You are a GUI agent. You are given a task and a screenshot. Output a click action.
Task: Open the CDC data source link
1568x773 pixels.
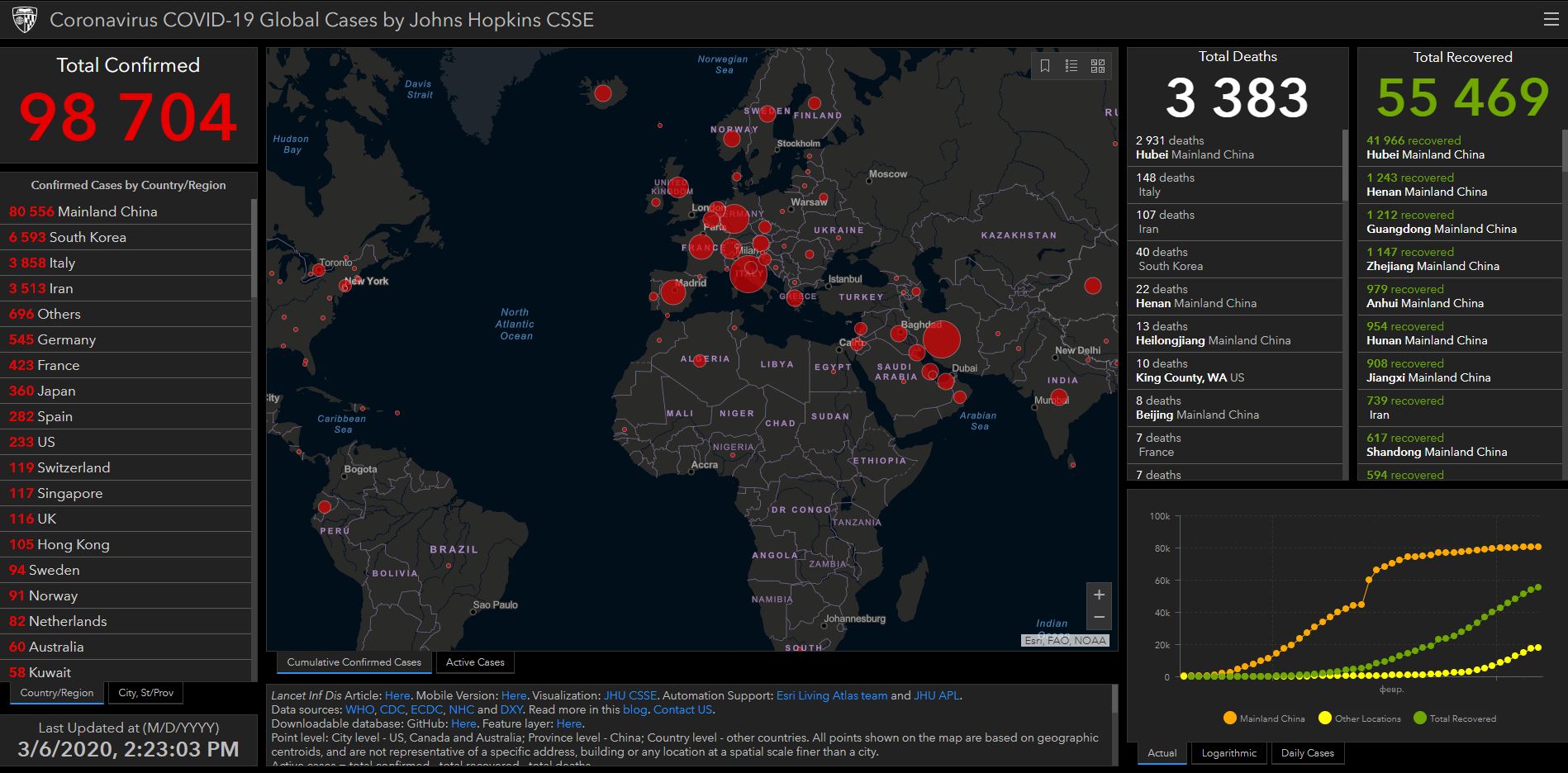pos(392,709)
